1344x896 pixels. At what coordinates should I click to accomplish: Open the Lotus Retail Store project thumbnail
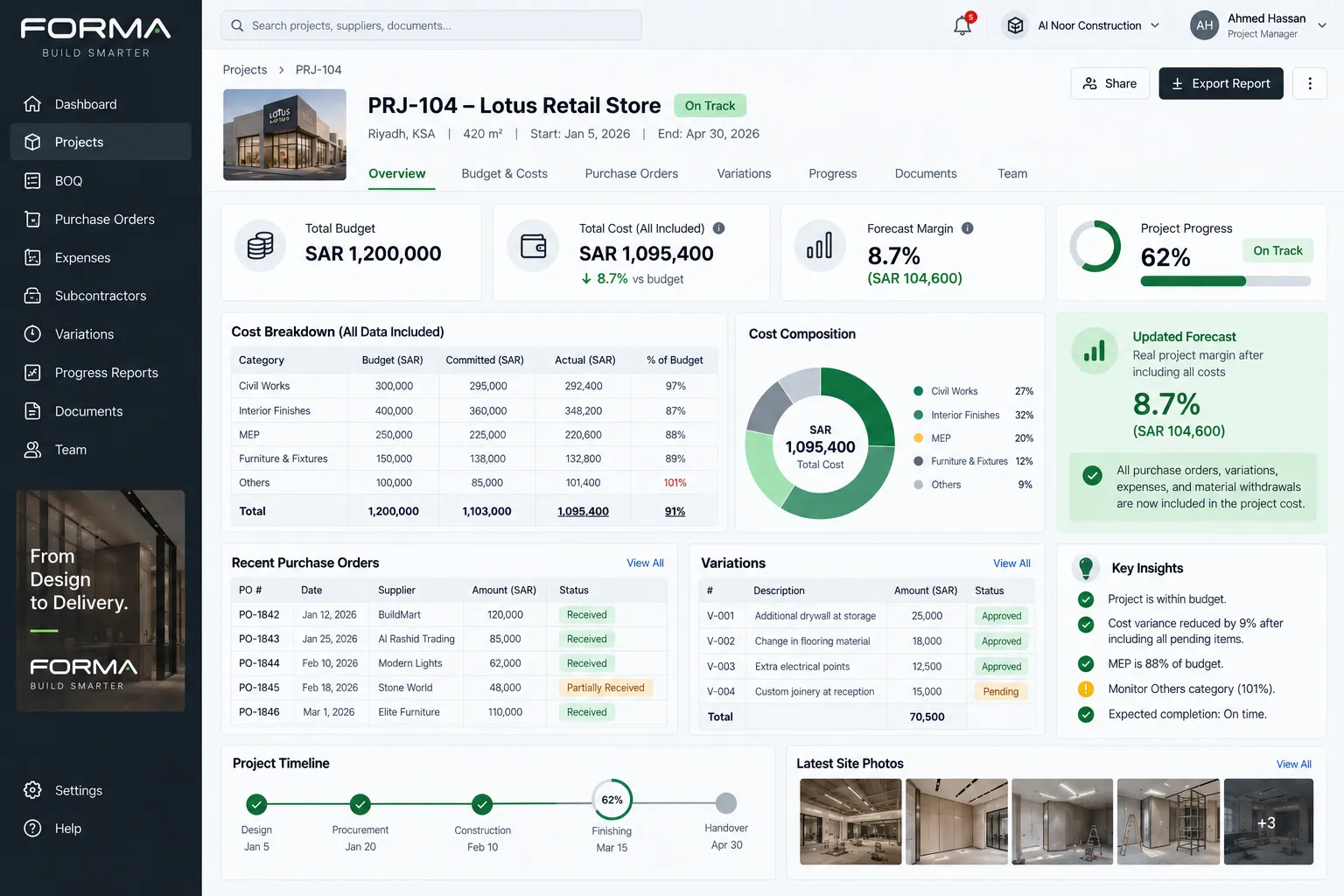[284, 135]
